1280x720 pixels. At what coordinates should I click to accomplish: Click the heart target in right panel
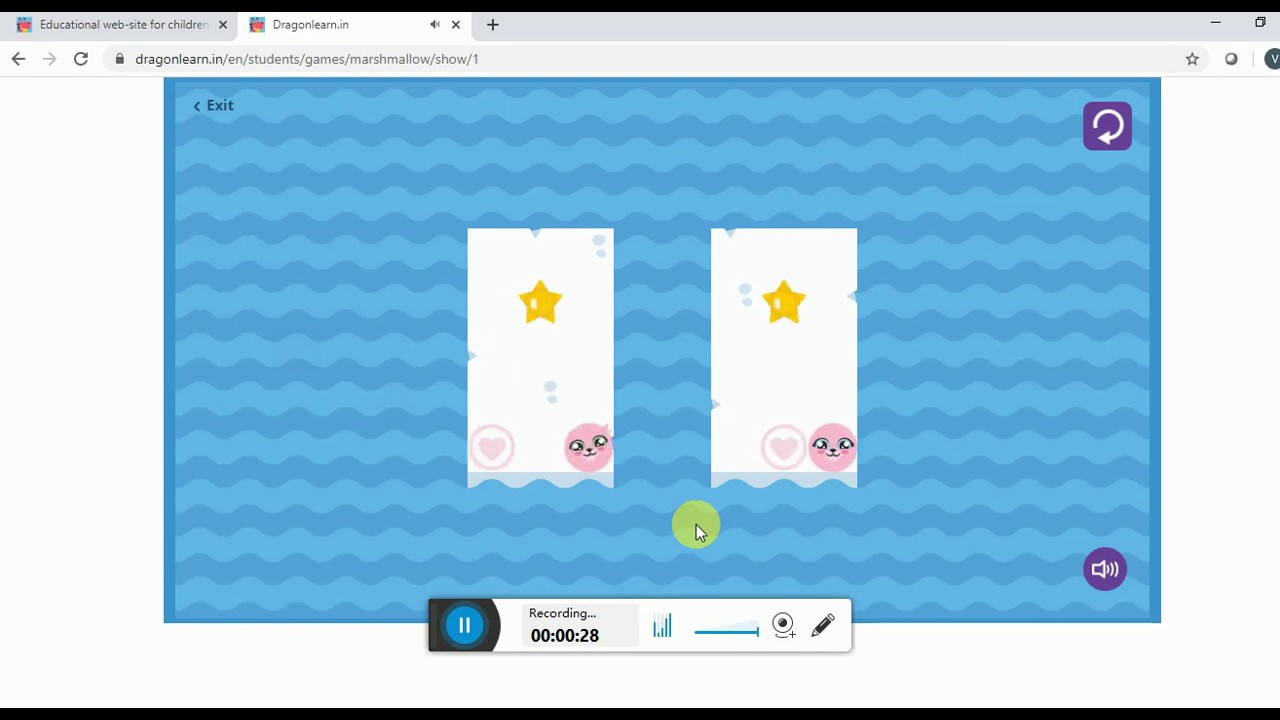783,447
